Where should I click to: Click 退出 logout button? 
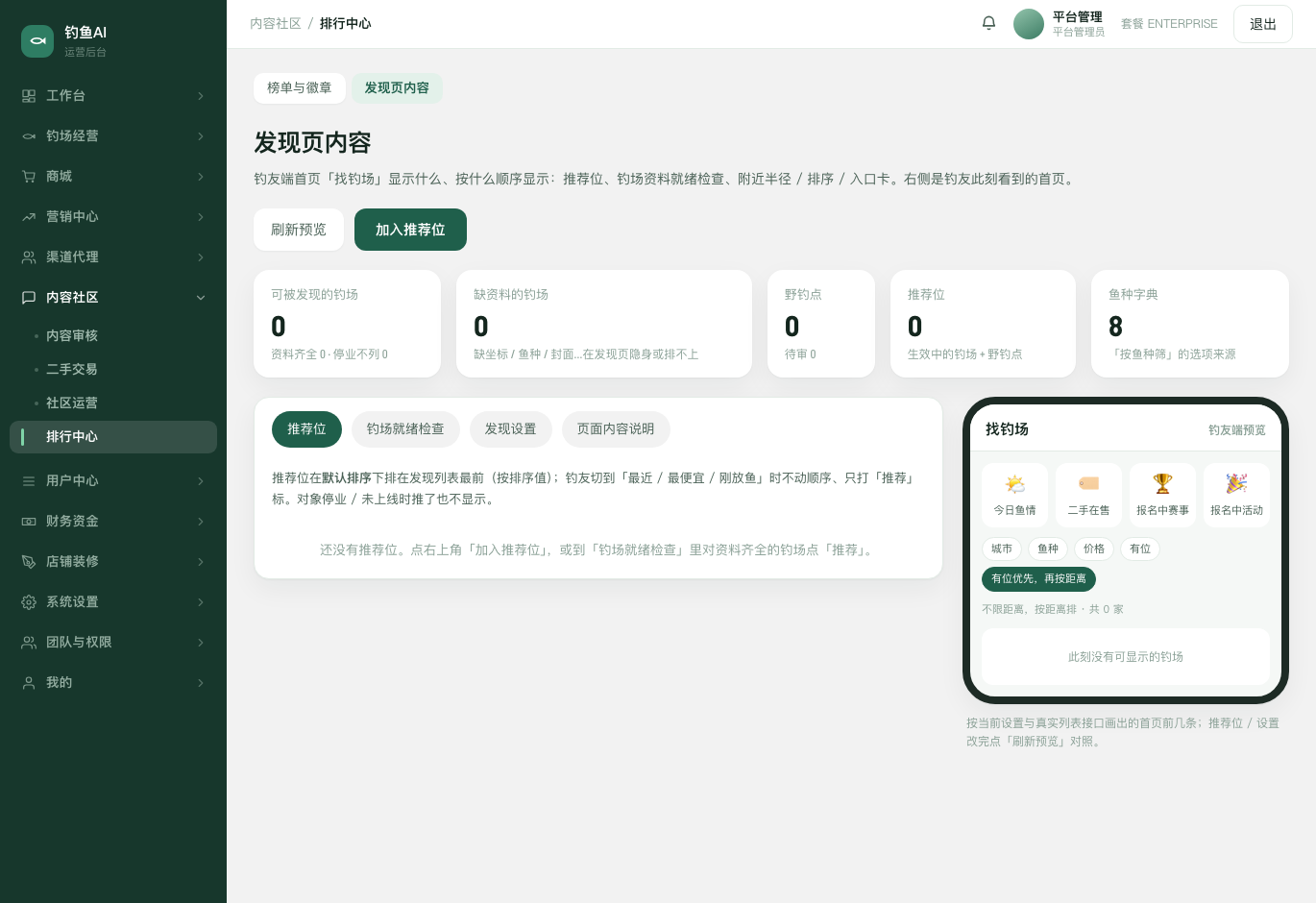click(1263, 24)
